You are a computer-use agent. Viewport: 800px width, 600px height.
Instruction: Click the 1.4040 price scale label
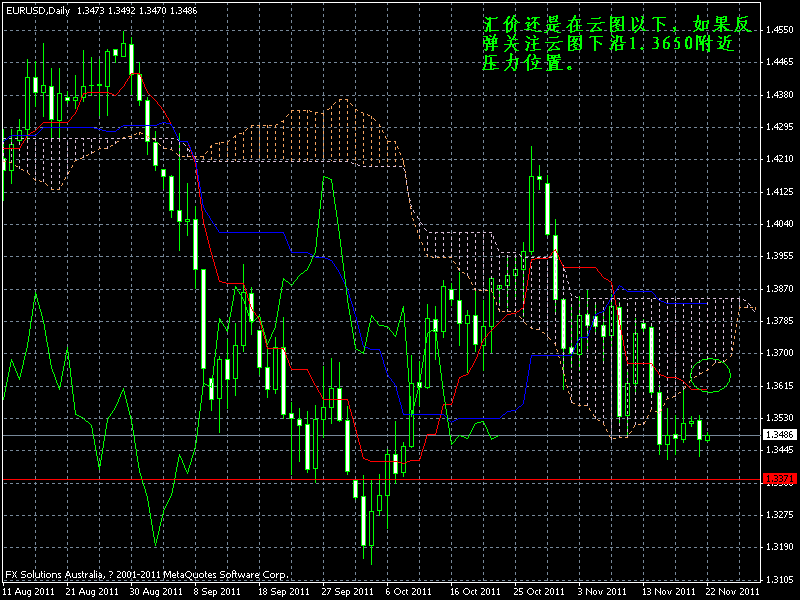(x=780, y=223)
